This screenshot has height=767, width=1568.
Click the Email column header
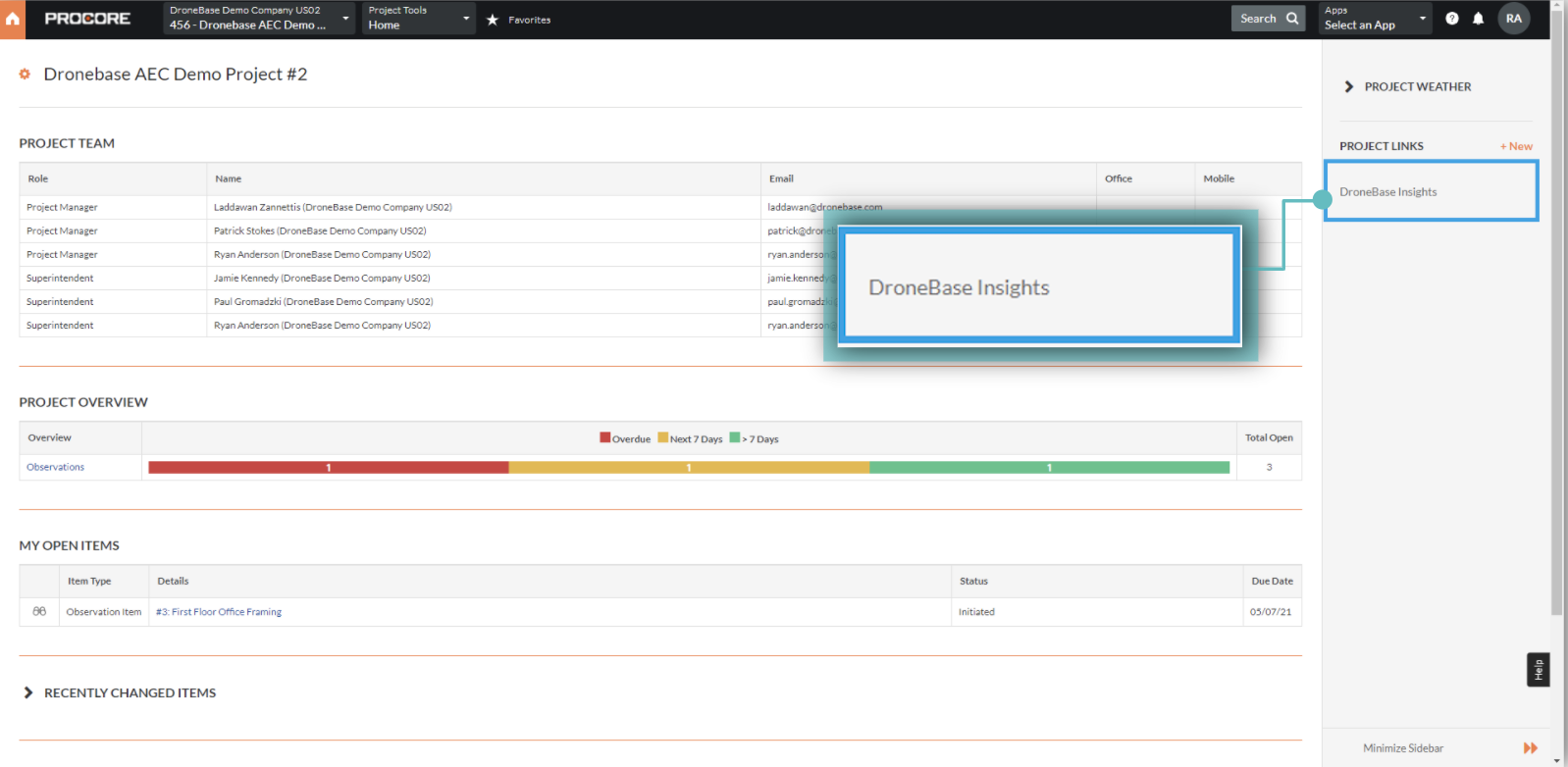pos(928,179)
